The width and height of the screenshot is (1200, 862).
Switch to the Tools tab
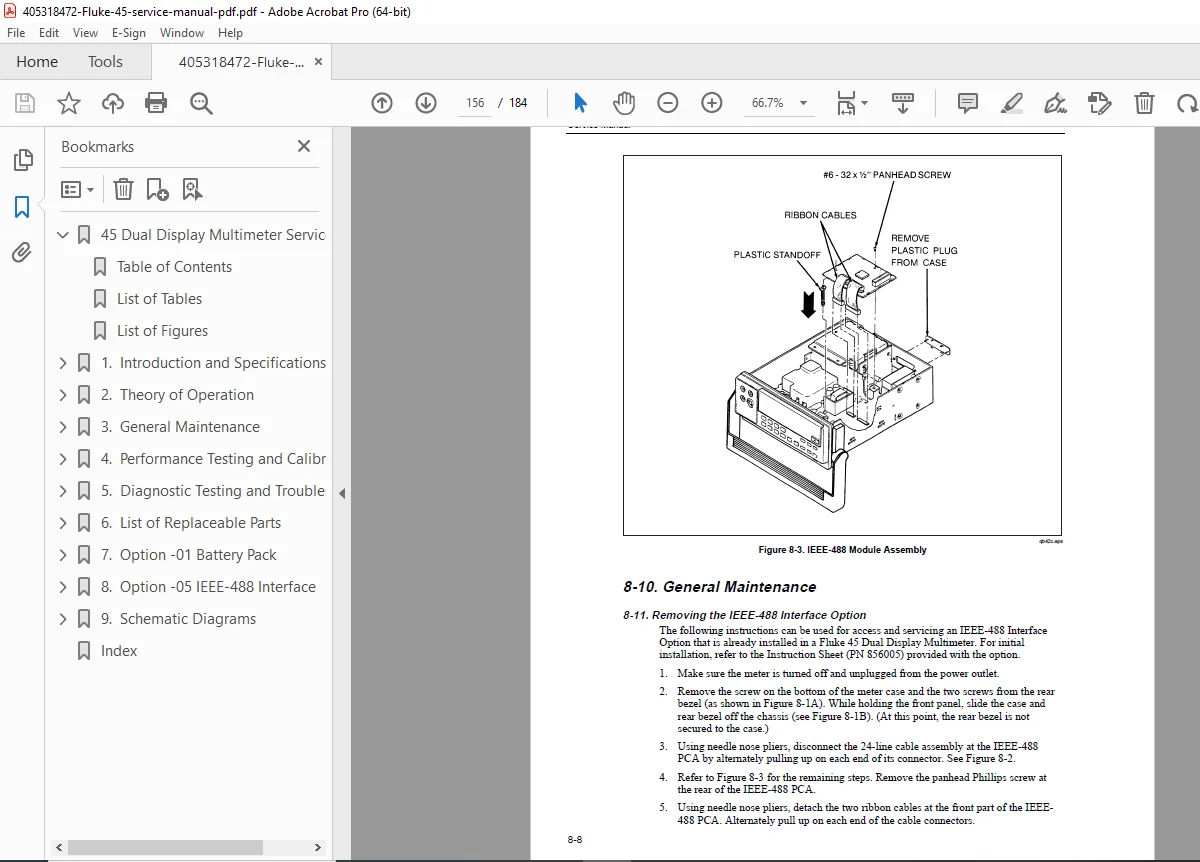[105, 62]
